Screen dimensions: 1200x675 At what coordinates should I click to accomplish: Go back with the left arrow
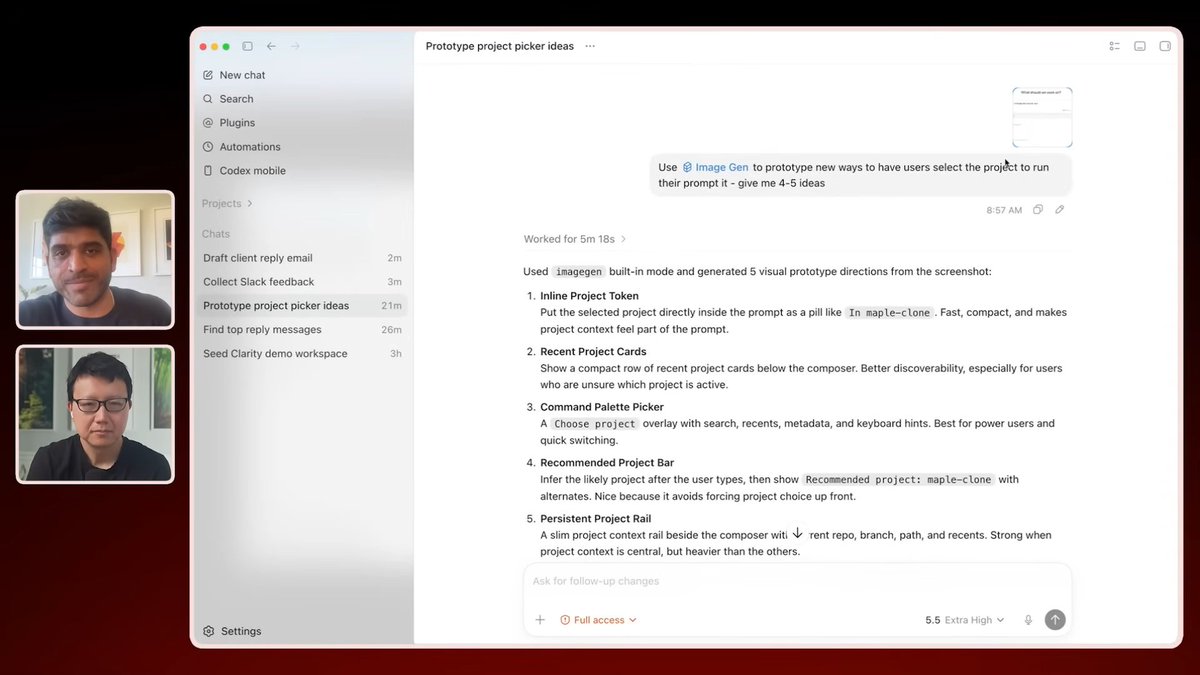click(271, 46)
